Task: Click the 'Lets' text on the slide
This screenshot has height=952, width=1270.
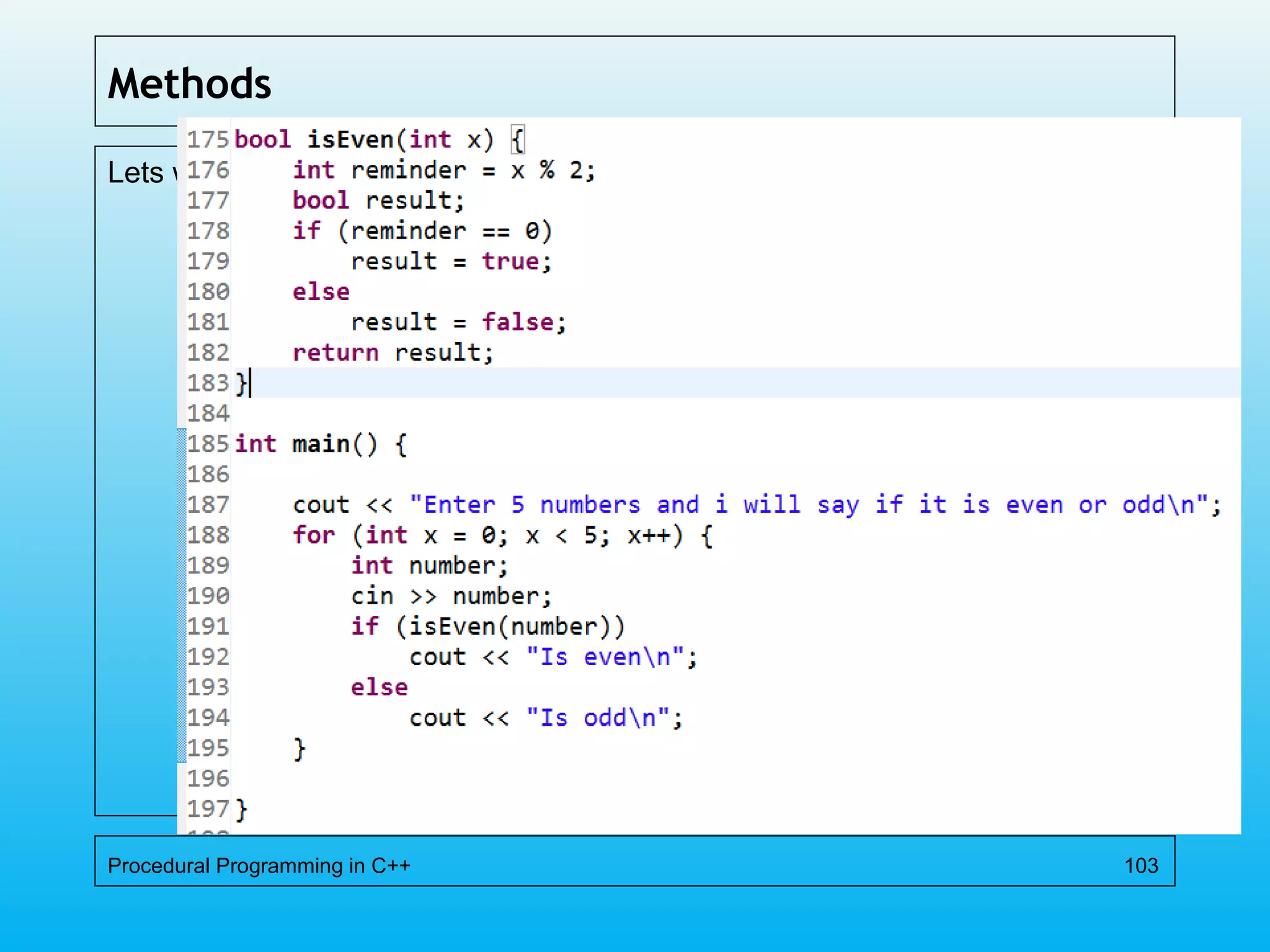Action: (x=135, y=172)
